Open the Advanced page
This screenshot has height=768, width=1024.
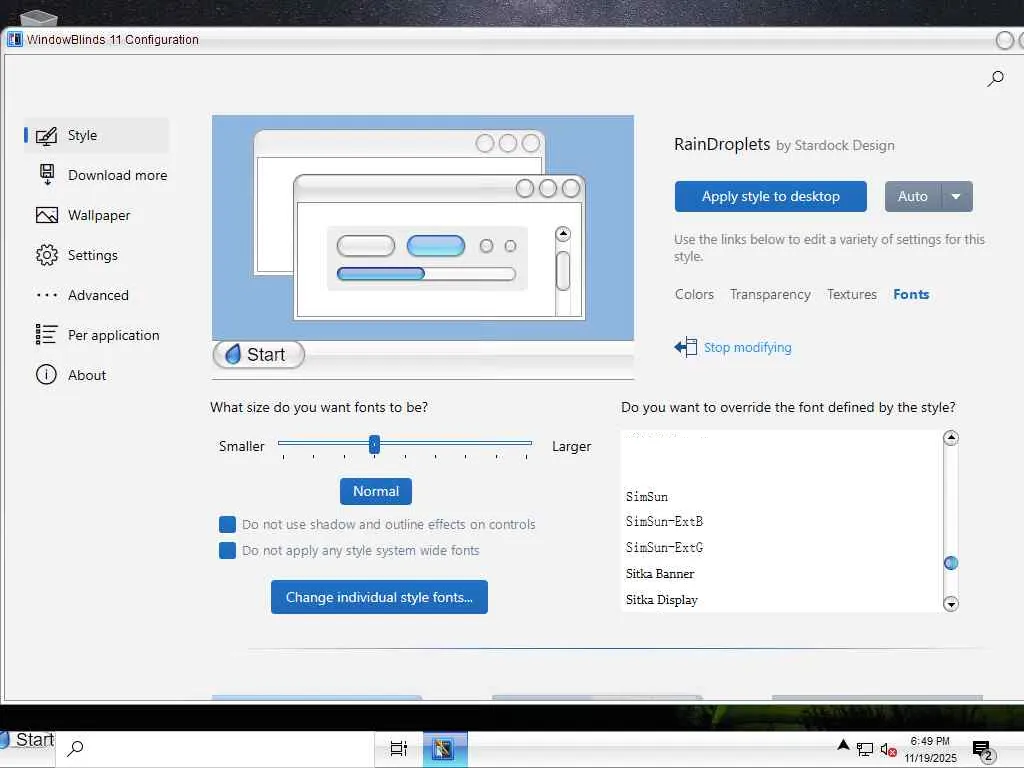pos(96,295)
